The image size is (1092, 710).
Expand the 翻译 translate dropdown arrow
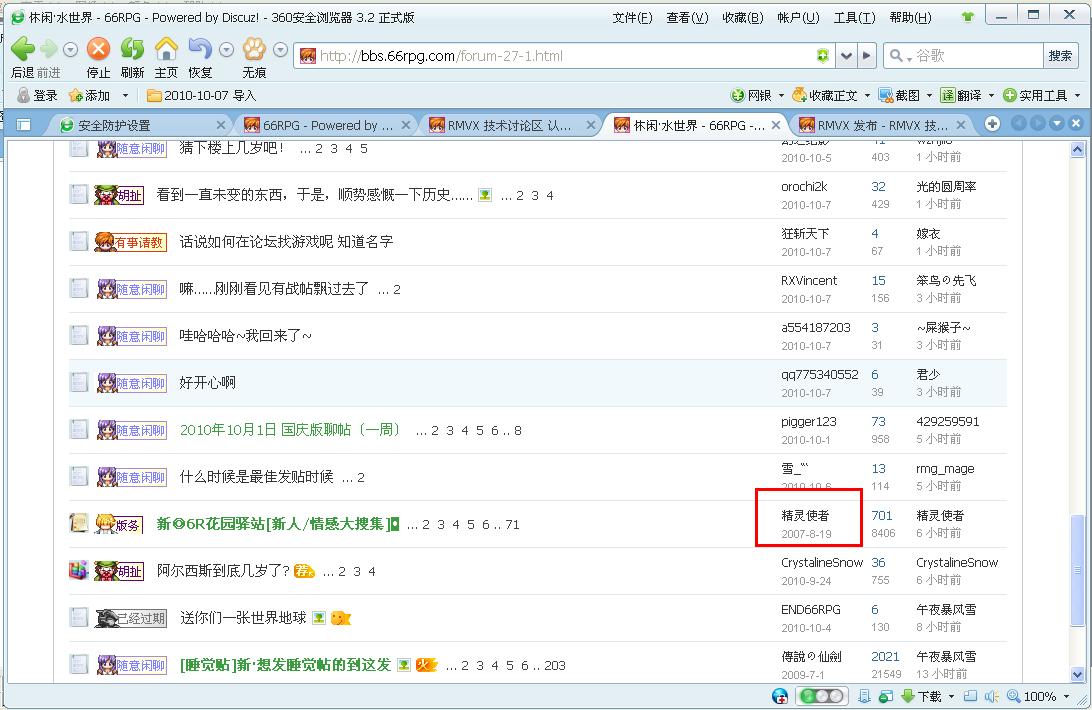coord(991,95)
